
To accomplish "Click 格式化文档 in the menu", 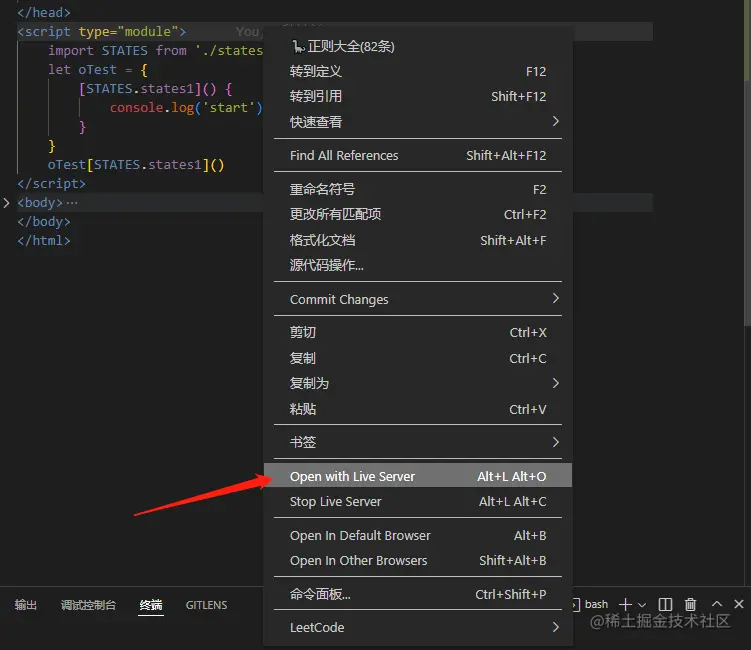I will click(x=418, y=240).
